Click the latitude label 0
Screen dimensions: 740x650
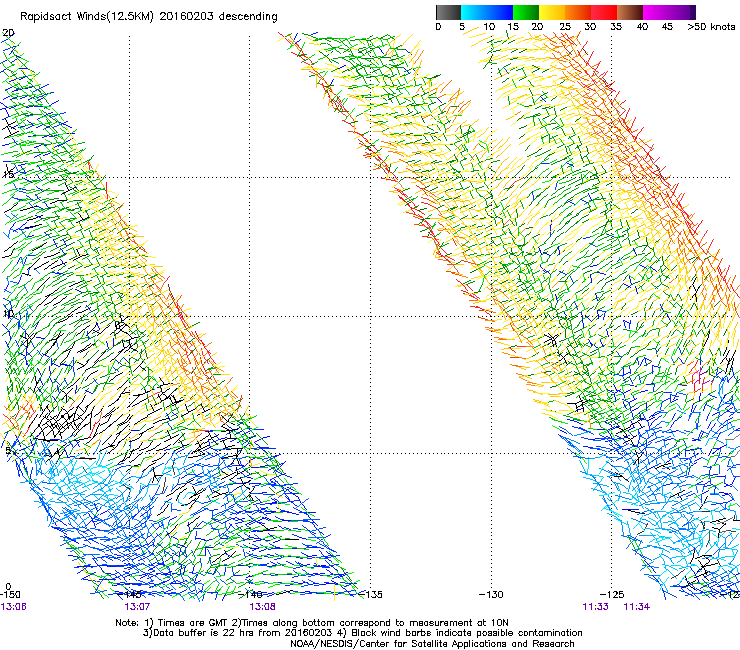pos(8,587)
